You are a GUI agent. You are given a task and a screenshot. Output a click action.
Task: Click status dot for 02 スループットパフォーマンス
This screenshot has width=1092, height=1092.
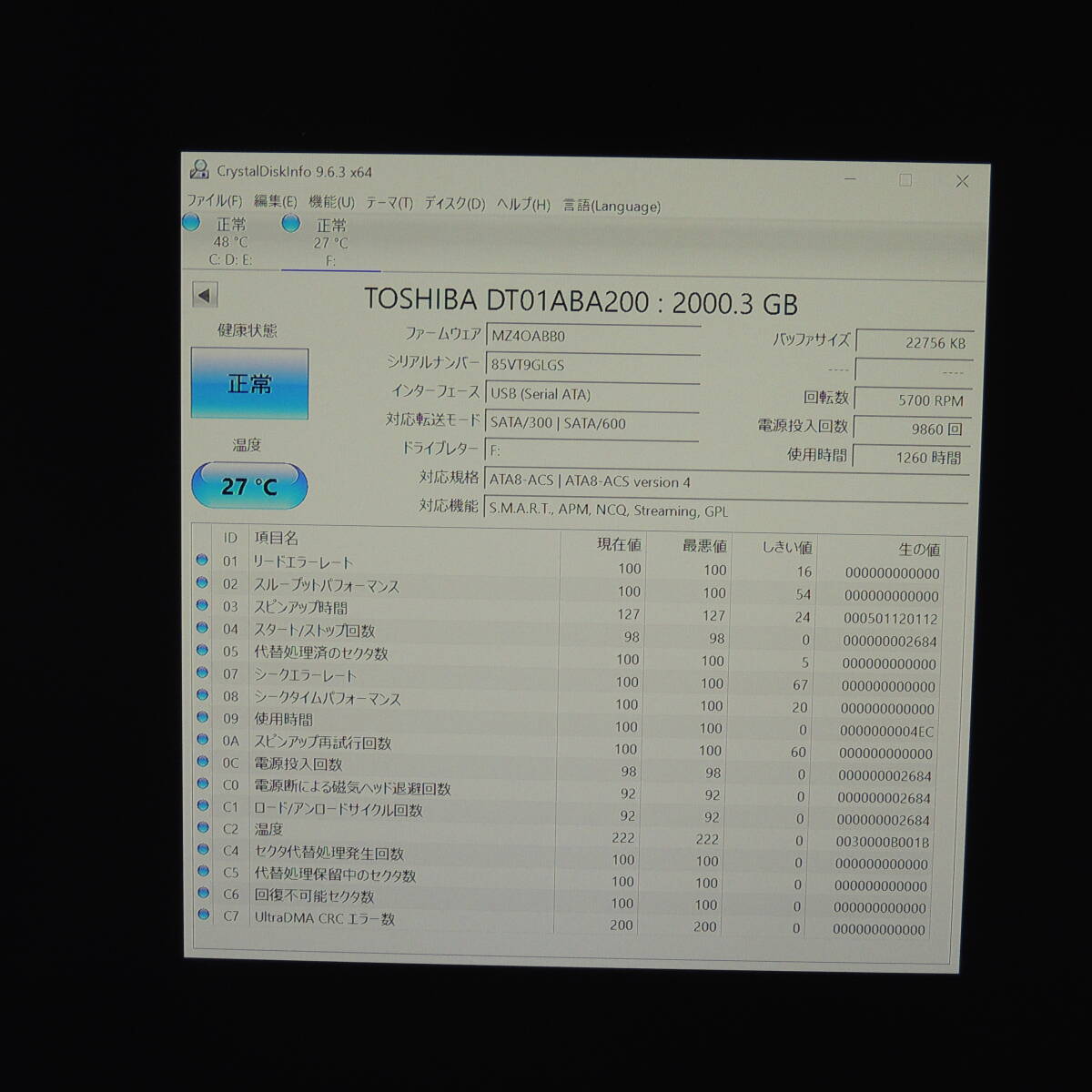(x=202, y=582)
